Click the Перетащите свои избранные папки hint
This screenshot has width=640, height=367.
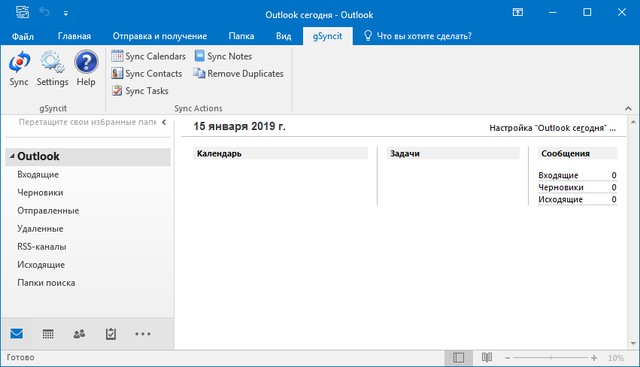coord(87,122)
